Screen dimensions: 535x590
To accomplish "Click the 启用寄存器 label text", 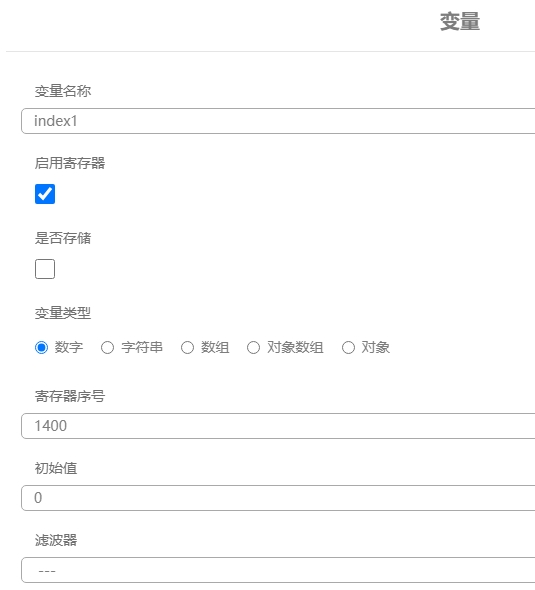I will pyautogui.click(x=70, y=163).
